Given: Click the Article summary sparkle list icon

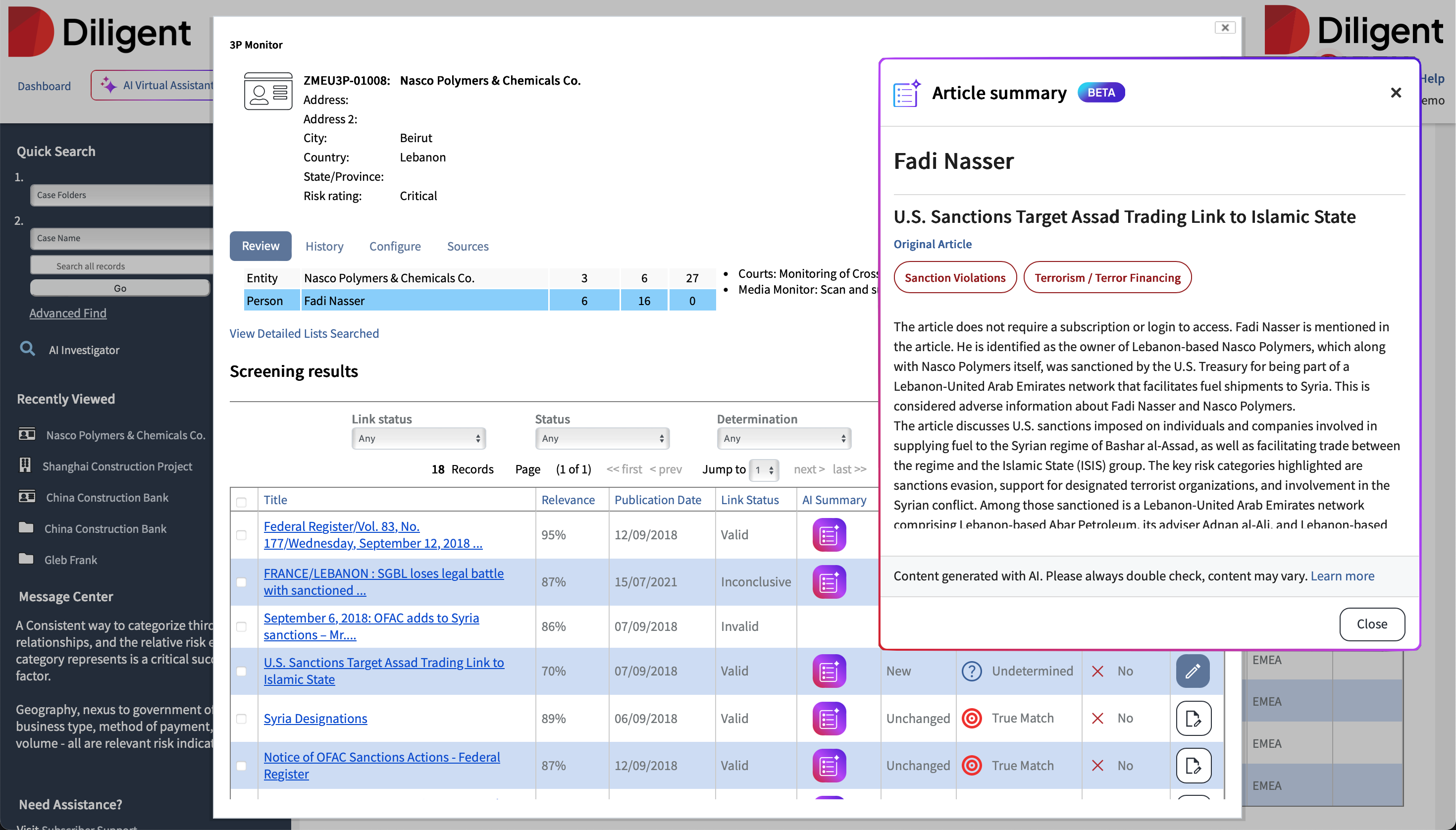Looking at the screenshot, I should click(906, 93).
